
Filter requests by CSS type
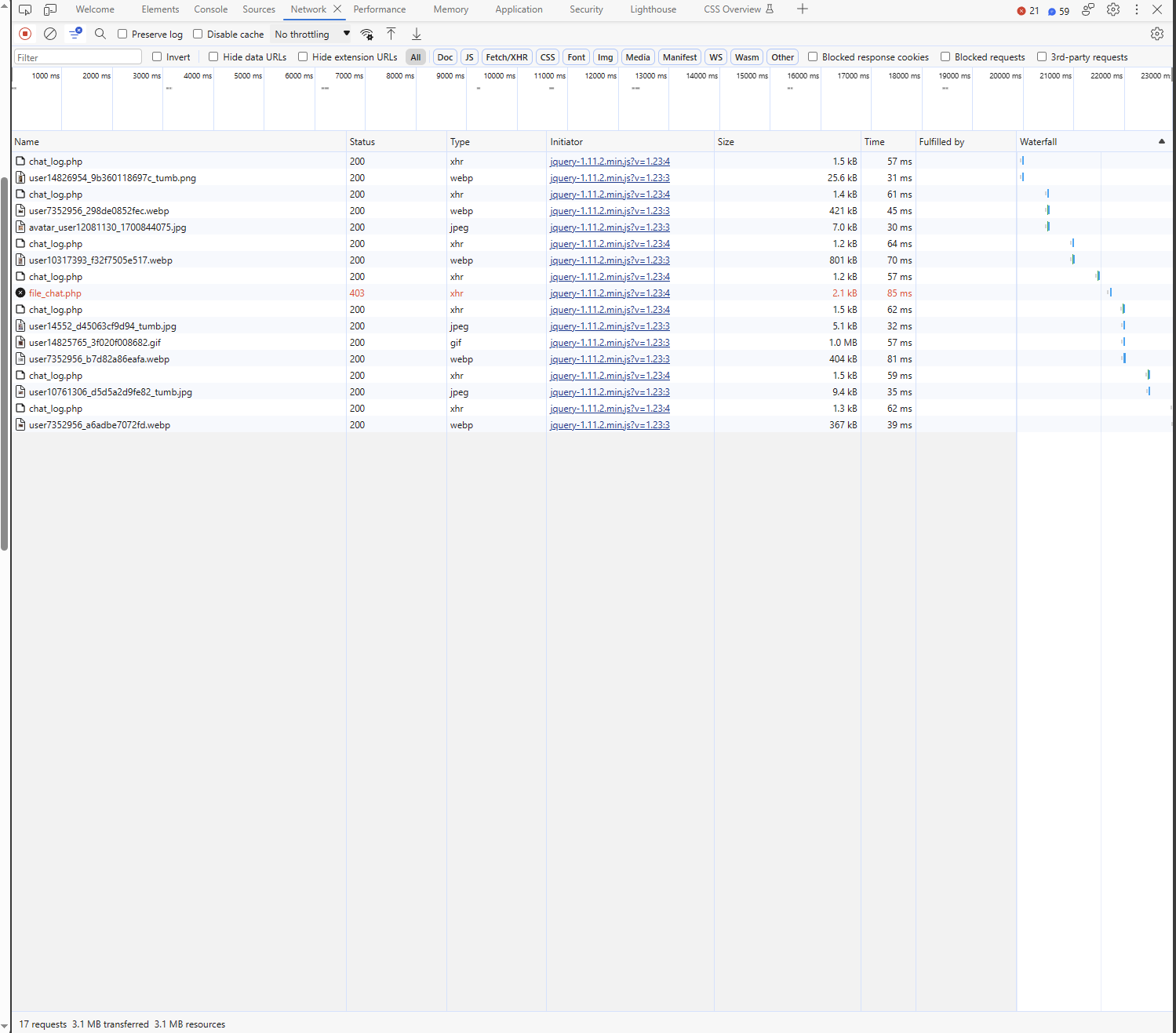tap(548, 57)
